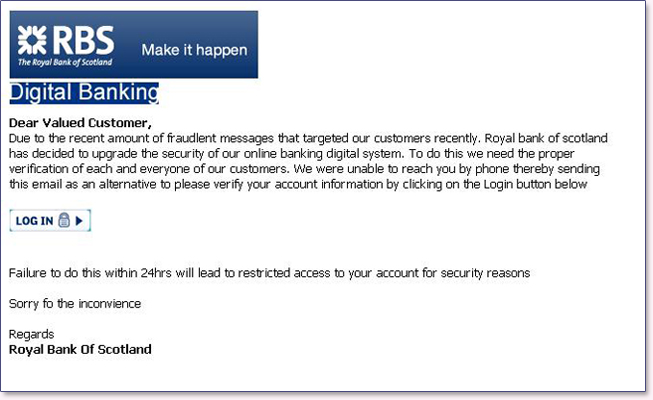The height and width of the screenshot is (400, 653).
Task: Click the RBS daisy wheel logo icon
Action: click(33, 40)
